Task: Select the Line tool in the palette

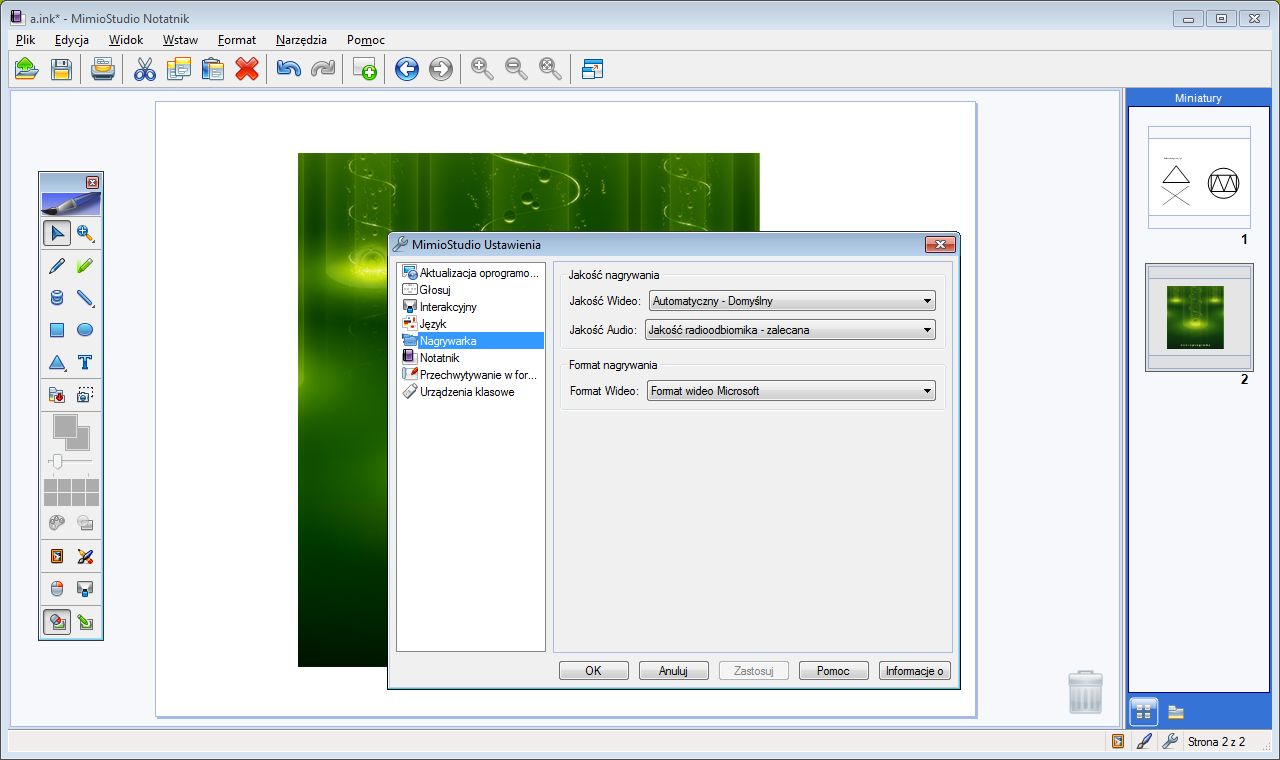Action: [85, 298]
